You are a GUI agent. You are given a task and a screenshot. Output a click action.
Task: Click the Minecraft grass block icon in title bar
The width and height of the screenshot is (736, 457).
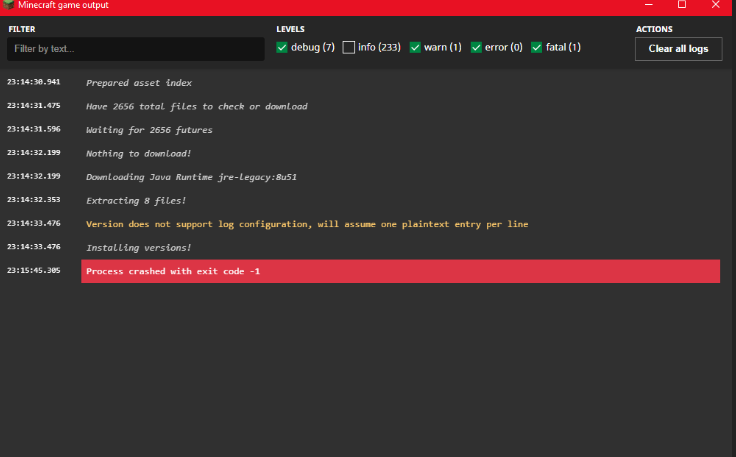point(8,4)
